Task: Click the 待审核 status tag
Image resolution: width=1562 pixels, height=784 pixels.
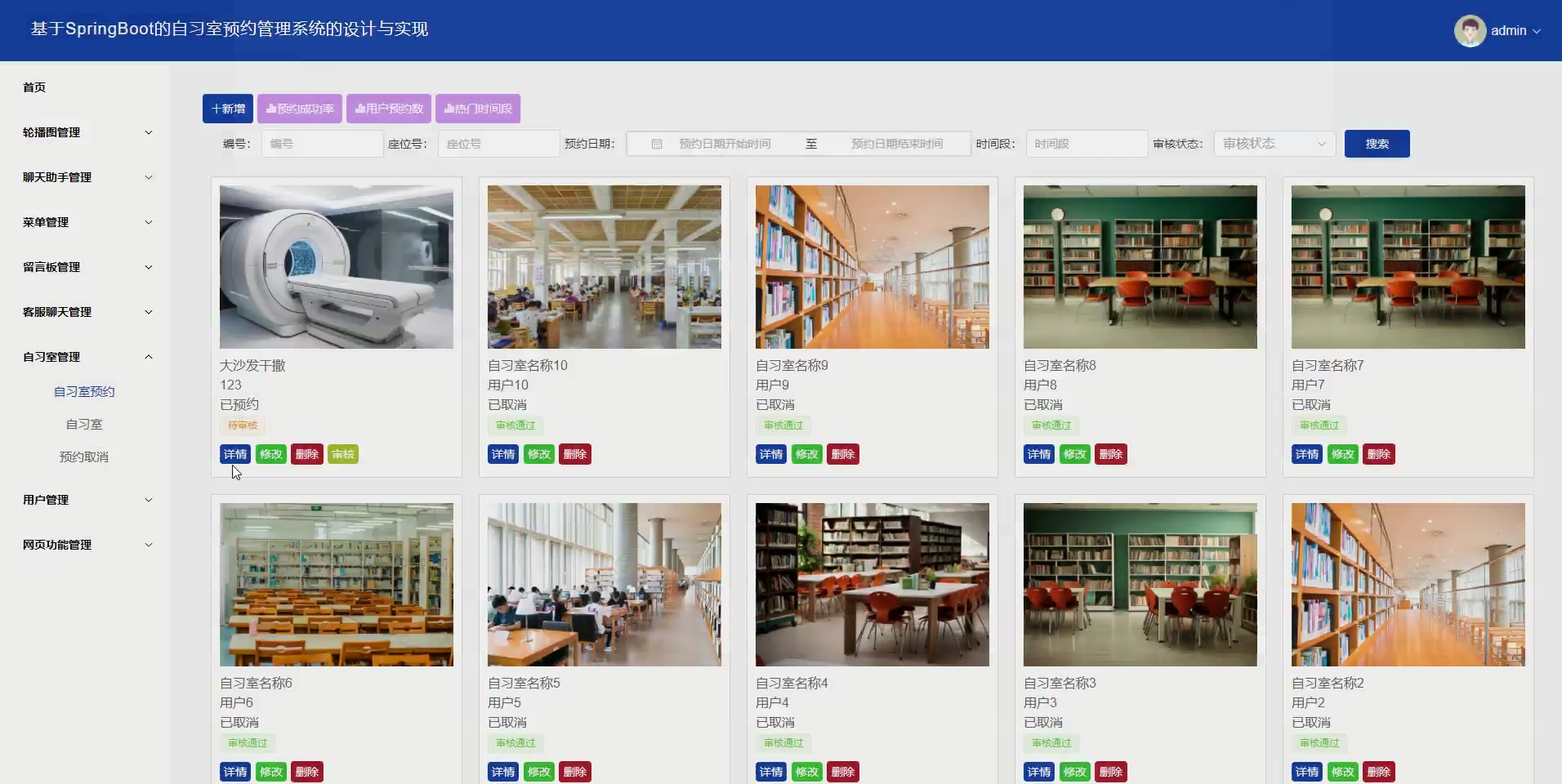Action: point(243,425)
